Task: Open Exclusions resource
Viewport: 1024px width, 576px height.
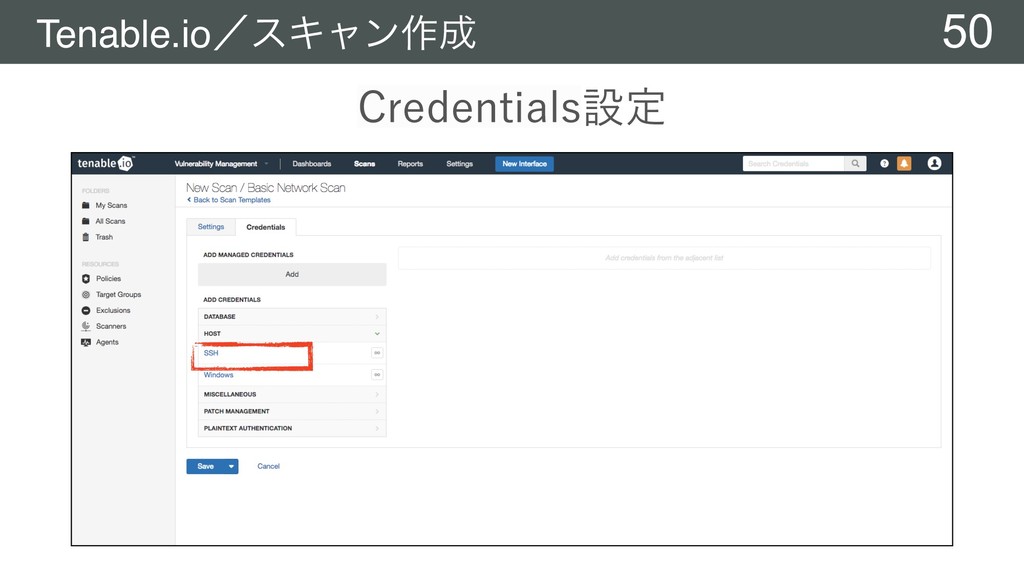Action: pos(113,310)
